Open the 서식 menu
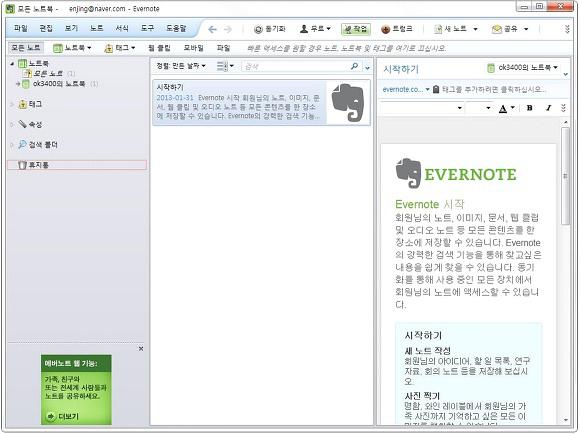This screenshot has width=580, height=434. pyautogui.click(x=122, y=28)
